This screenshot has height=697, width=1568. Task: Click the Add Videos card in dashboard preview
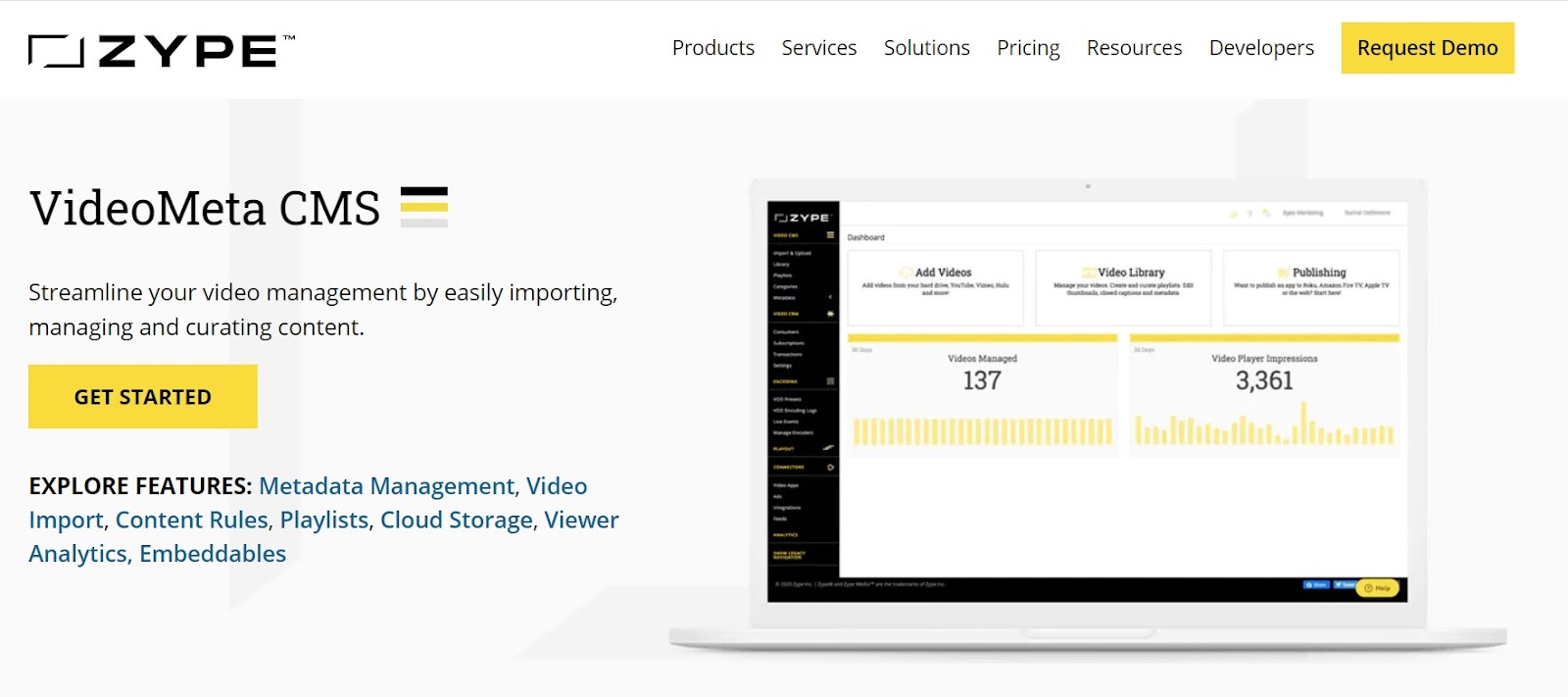[936, 288]
